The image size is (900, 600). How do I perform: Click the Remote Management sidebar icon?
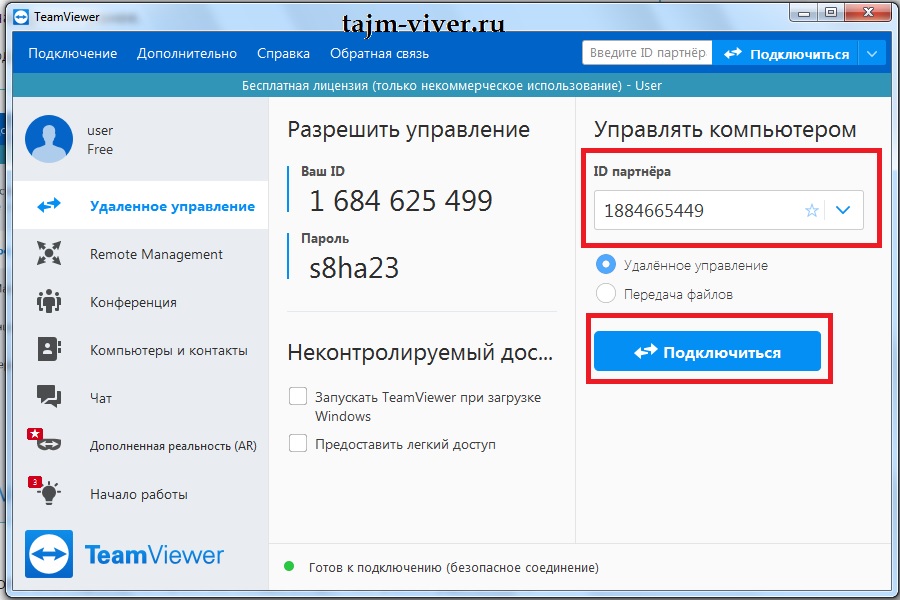click(x=48, y=254)
